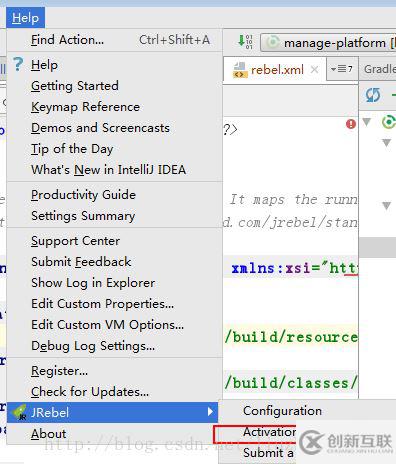Open Demos and Screencasts
This screenshot has width=396, height=464.
pyautogui.click(x=114, y=128)
